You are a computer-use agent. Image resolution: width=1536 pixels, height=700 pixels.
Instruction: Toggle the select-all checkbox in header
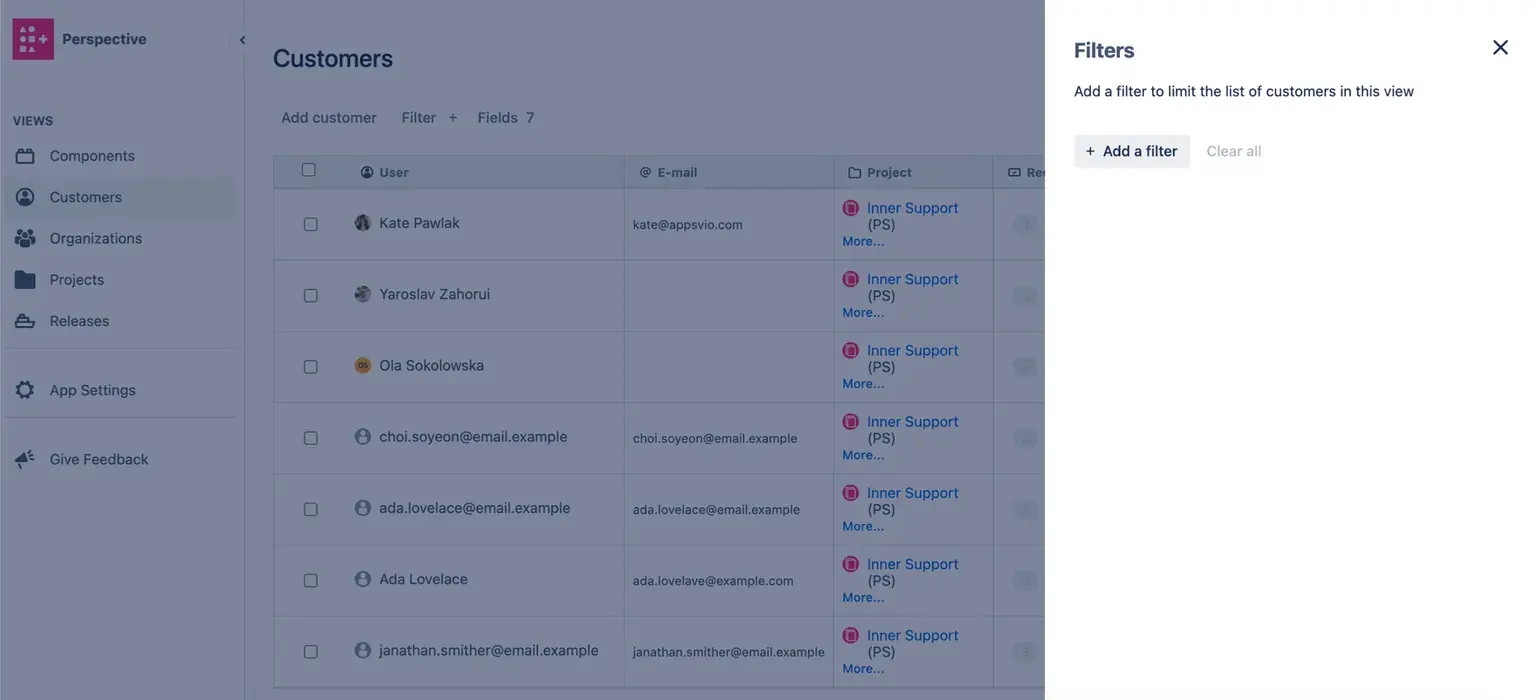(x=309, y=170)
